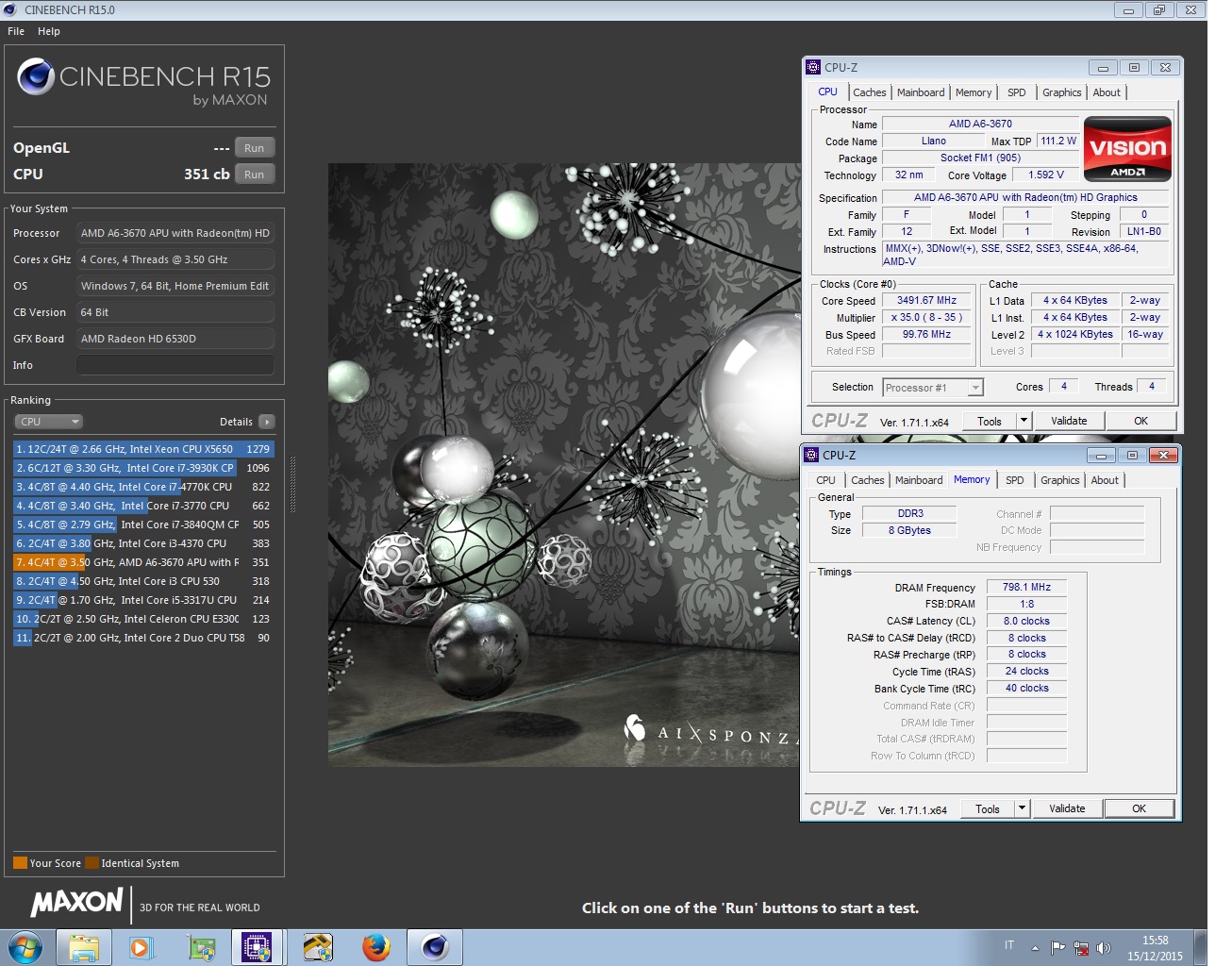Image resolution: width=1232 pixels, height=966 pixels.
Task: Open SPD tab in lower CPU-Z
Action: point(1014,480)
